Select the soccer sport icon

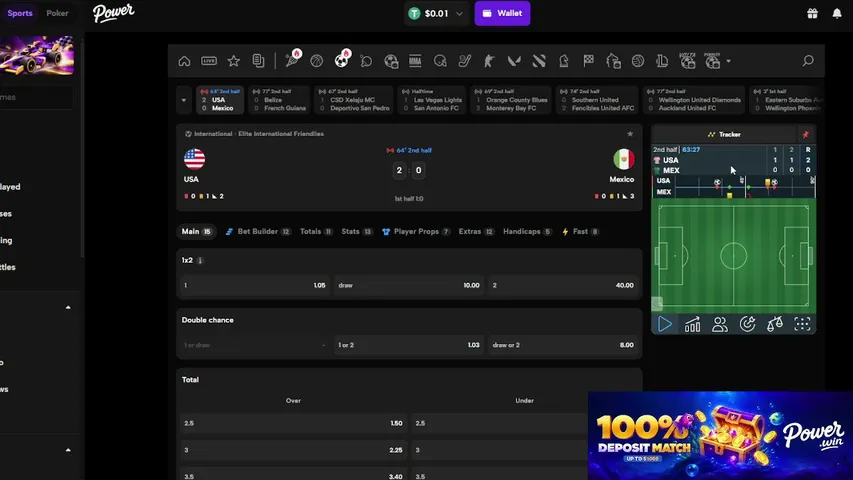point(342,61)
